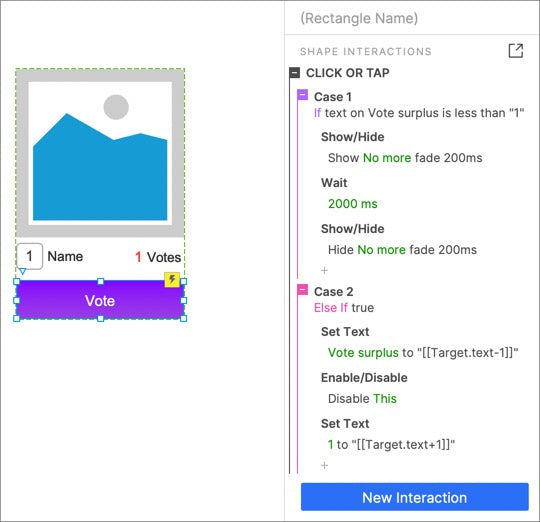Open the CLICK OR TAP event

pos(347,73)
